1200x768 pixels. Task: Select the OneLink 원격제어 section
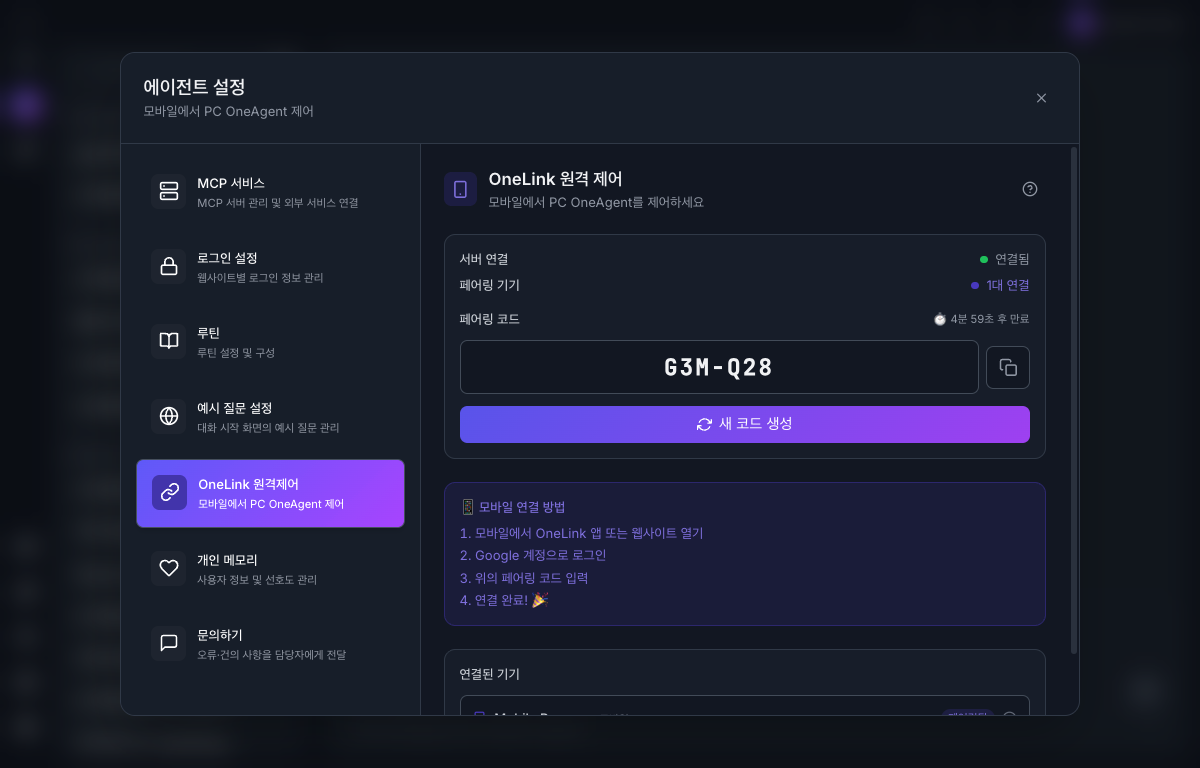270,493
